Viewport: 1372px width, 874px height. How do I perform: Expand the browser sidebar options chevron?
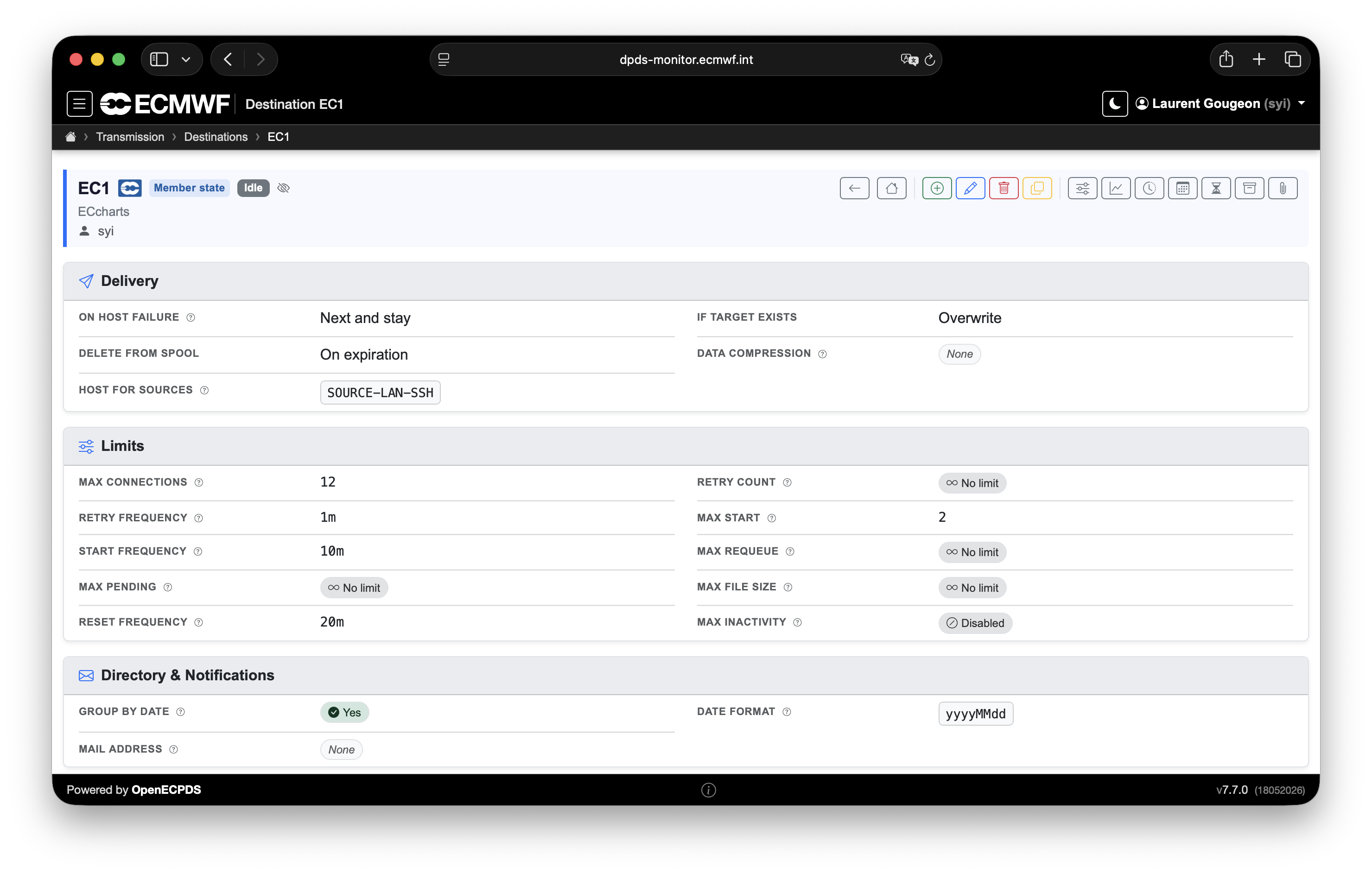tap(186, 59)
